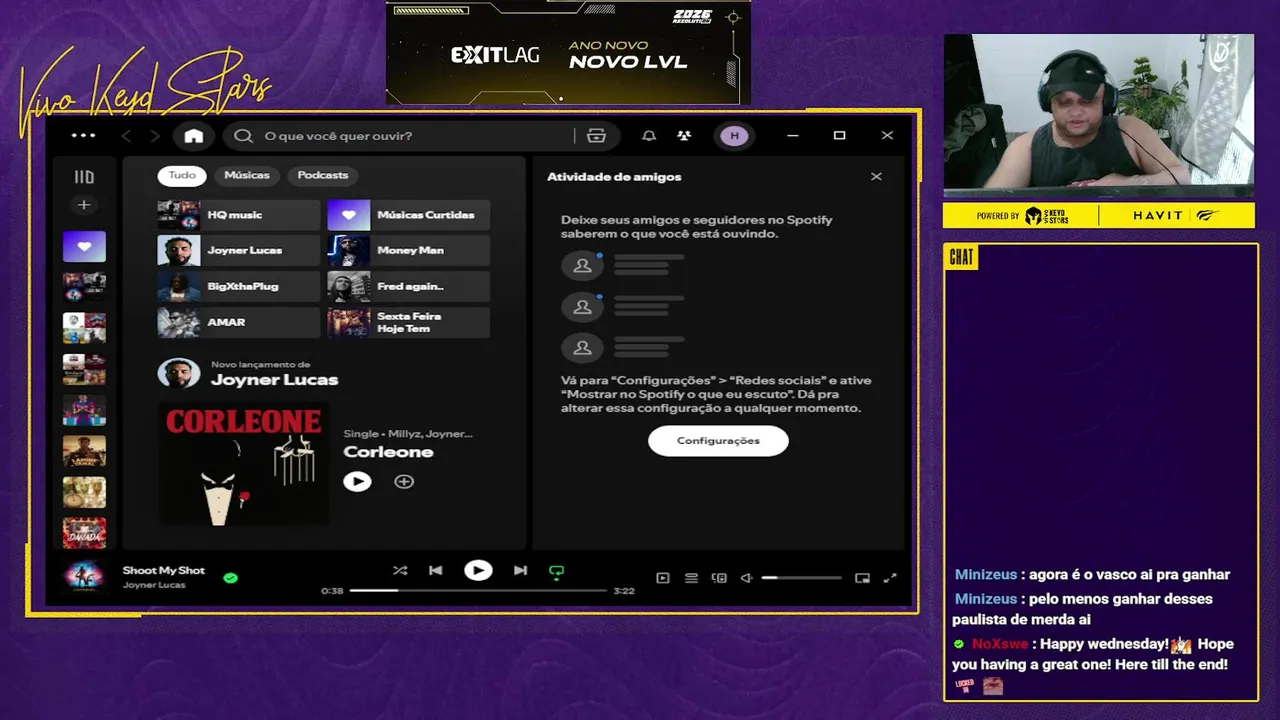Open the miniplayer icon
The height and width of the screenshot is (720, 1280).
(862, 578)
